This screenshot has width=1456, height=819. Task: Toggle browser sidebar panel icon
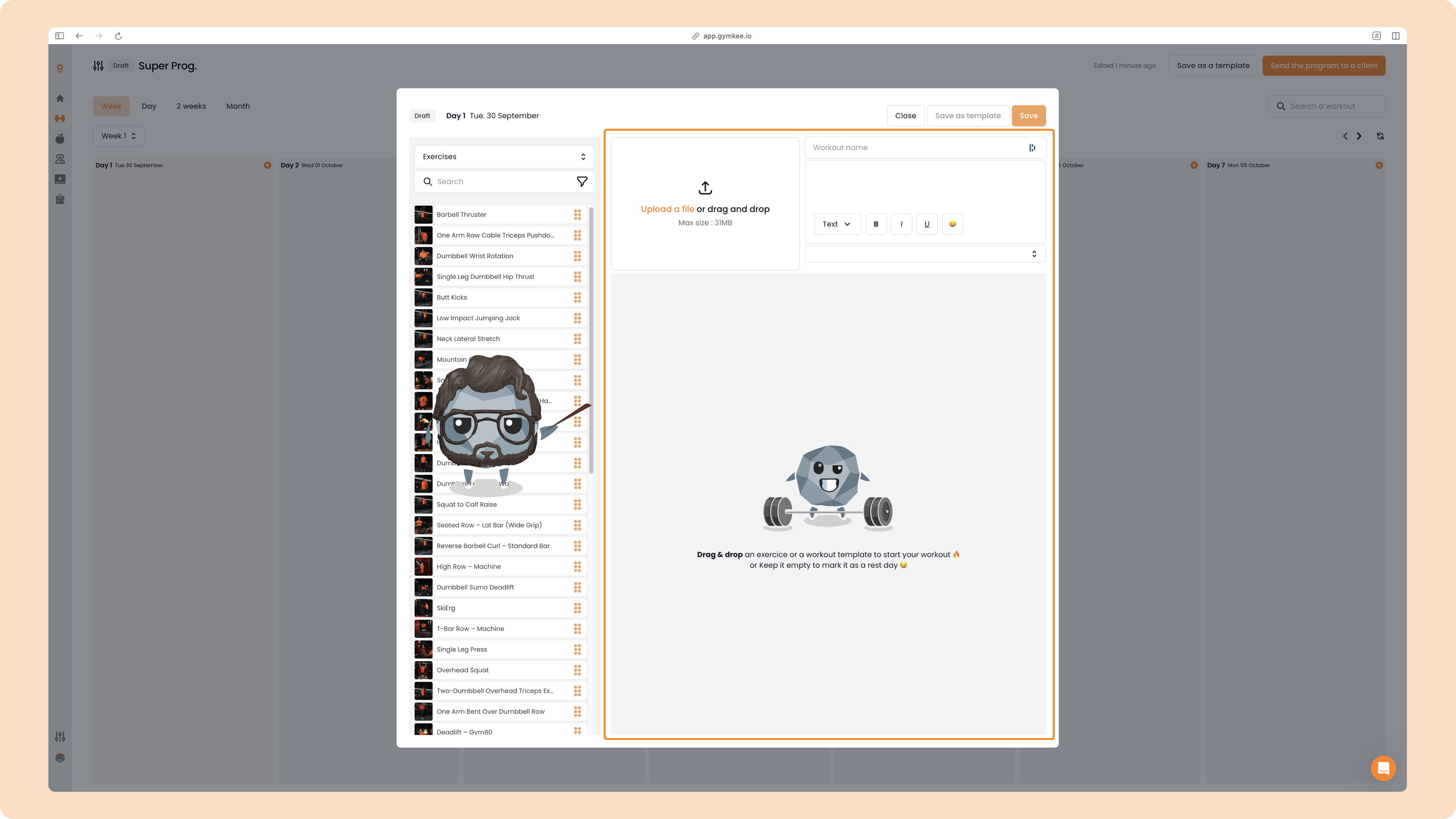(x=59, y=36)
